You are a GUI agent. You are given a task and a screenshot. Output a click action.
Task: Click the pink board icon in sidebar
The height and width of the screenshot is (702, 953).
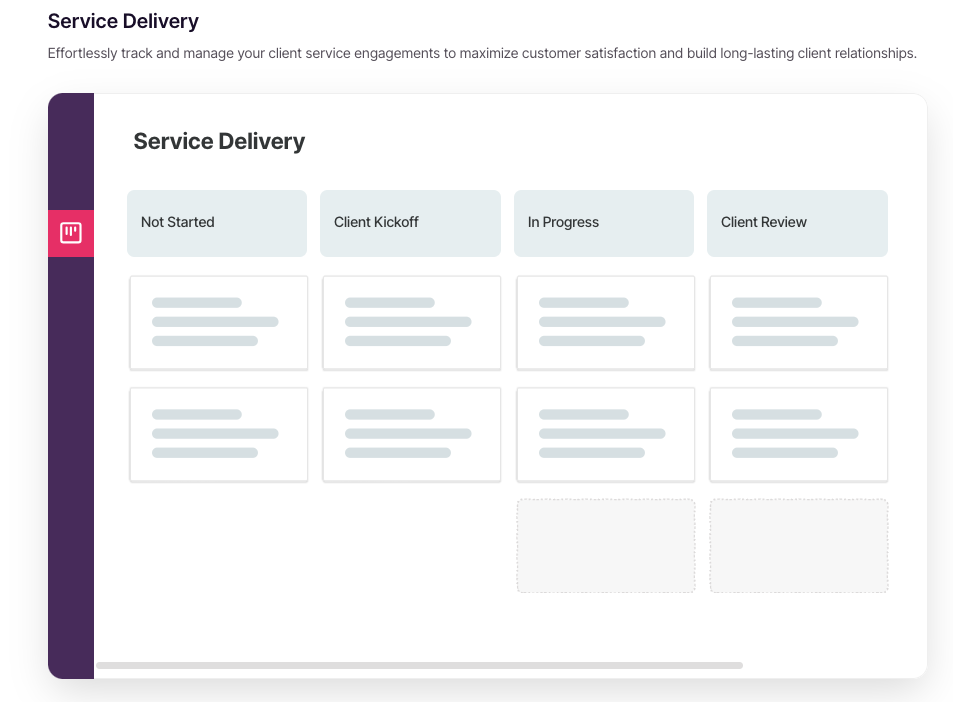[71, 233]
